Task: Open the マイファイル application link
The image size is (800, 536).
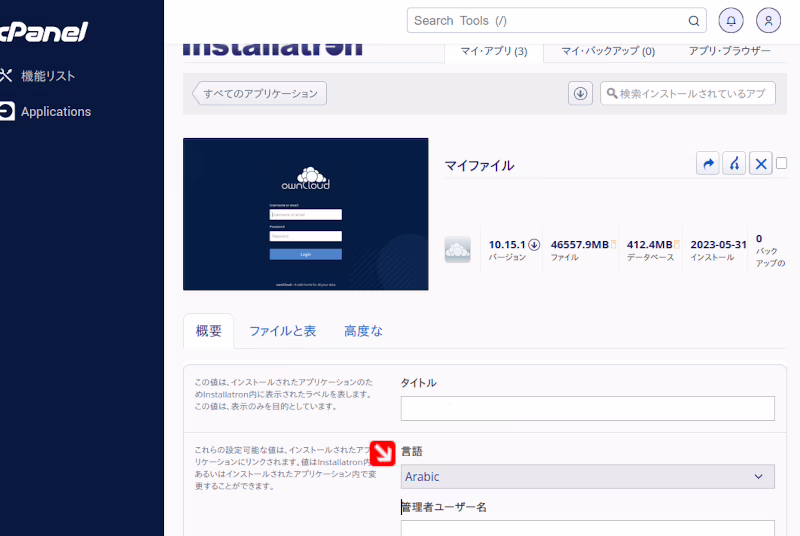Action: click(x=479, y=166)
